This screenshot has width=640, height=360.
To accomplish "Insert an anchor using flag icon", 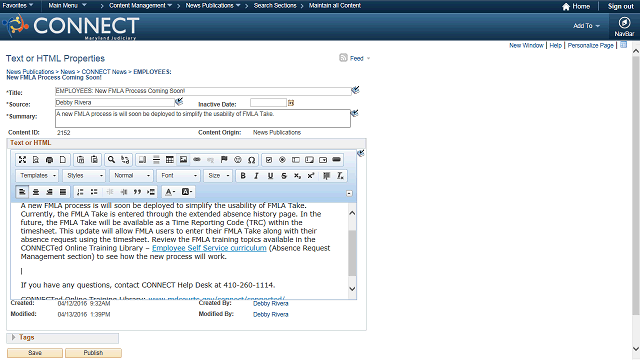I will (x=224, y=160).
